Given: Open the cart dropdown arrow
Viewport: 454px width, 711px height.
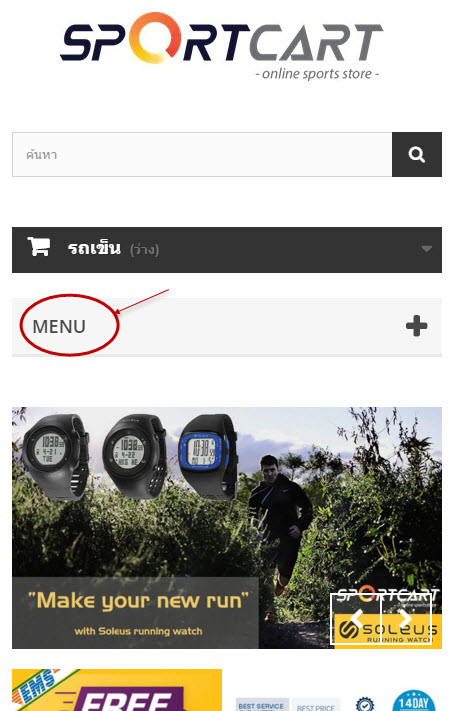Looking at the screenshot, I should (x=426, y=249).
